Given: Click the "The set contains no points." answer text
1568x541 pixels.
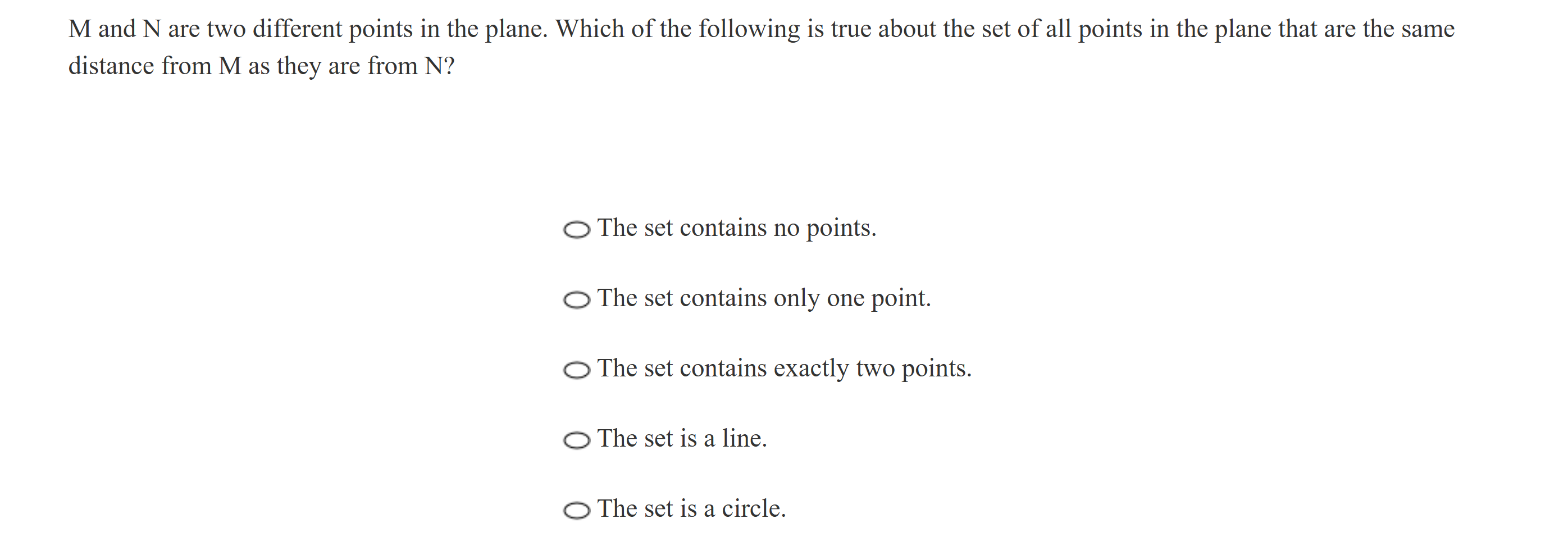Looking at the screenshot, I should pyautogui.click(x=736, y=229).
